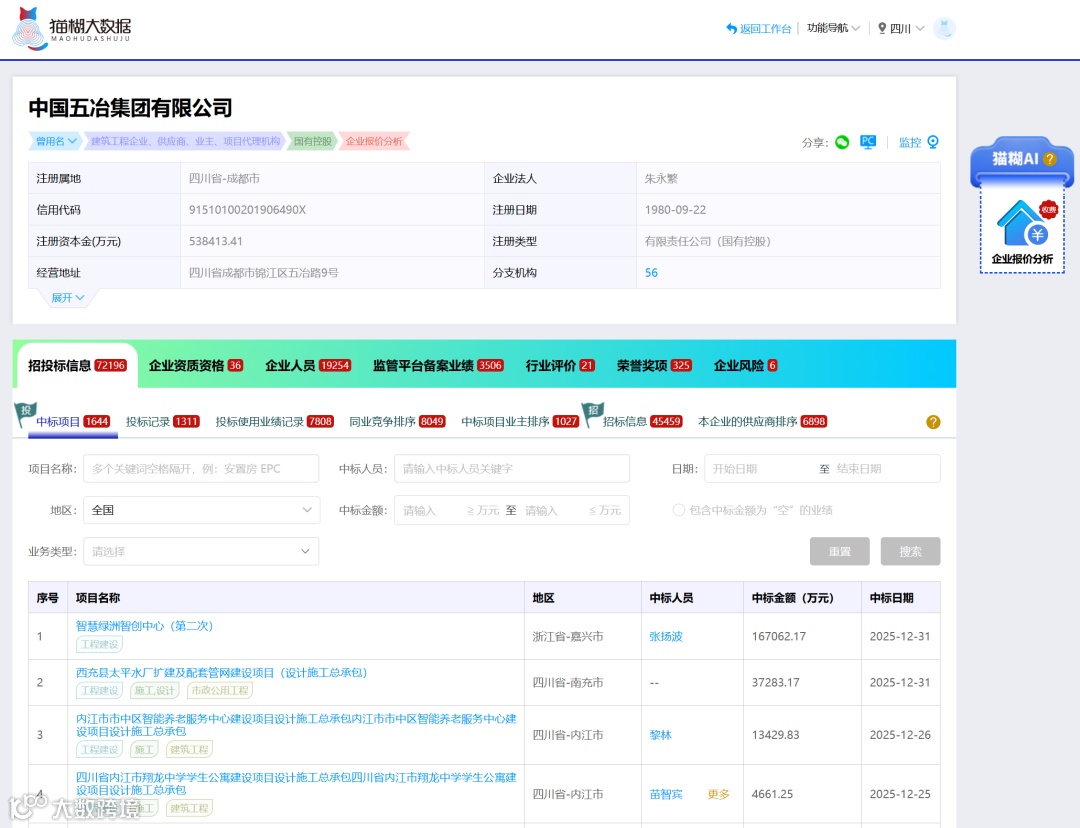The image size is (1080, 828).
Task: Click the 搜索 button
Action: coord(910,551)
